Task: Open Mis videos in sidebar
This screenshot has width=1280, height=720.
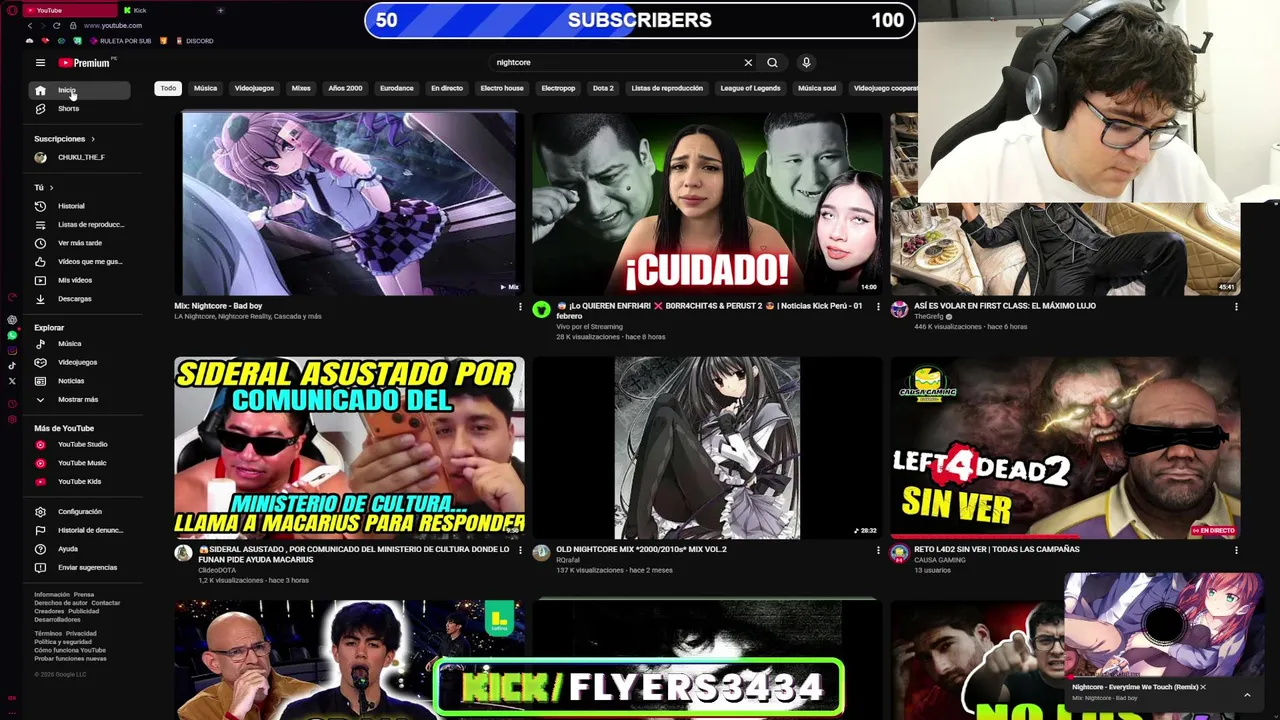Action: click(x=80, y=280)
